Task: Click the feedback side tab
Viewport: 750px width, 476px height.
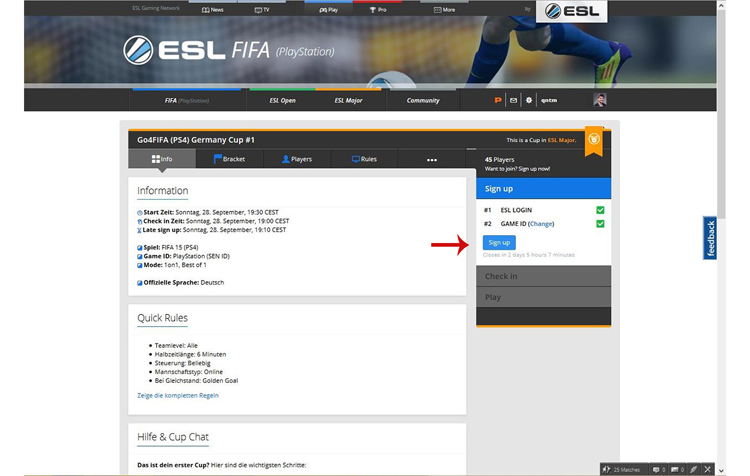Action: (x=710, y=238)
